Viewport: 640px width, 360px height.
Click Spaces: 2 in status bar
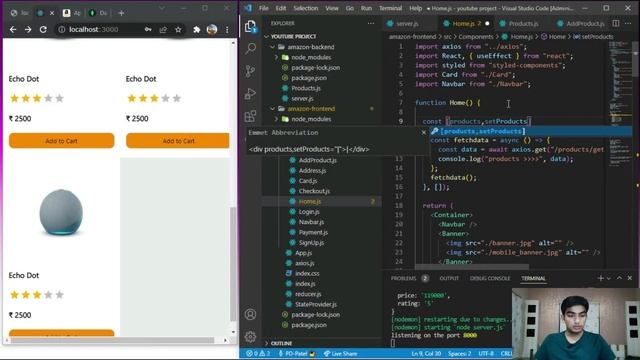pyautogui.click(x=460, y=353)
